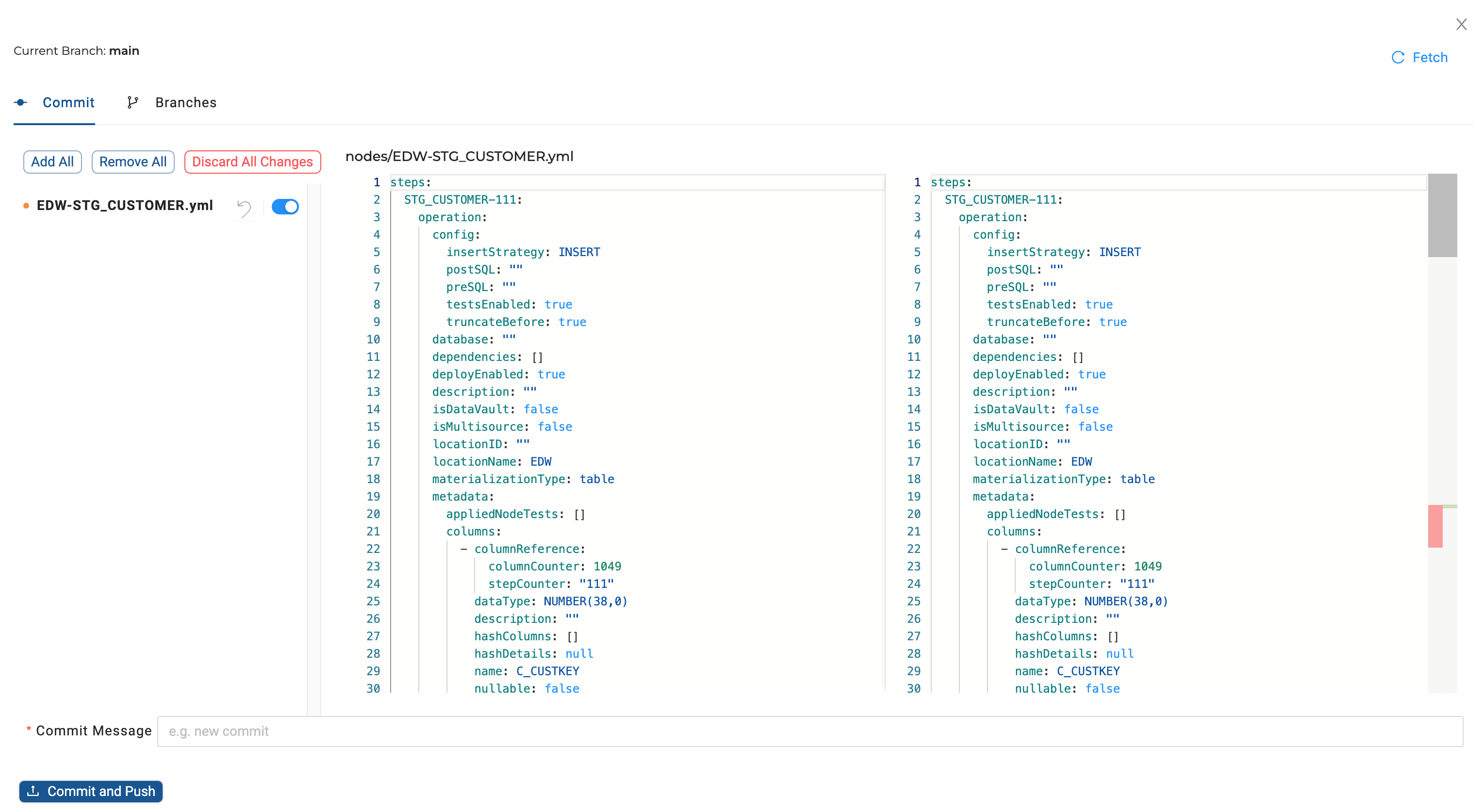Click the branch icon beside Branches
This screenshot has height=812, width=1483.
(x=133, y=102)
